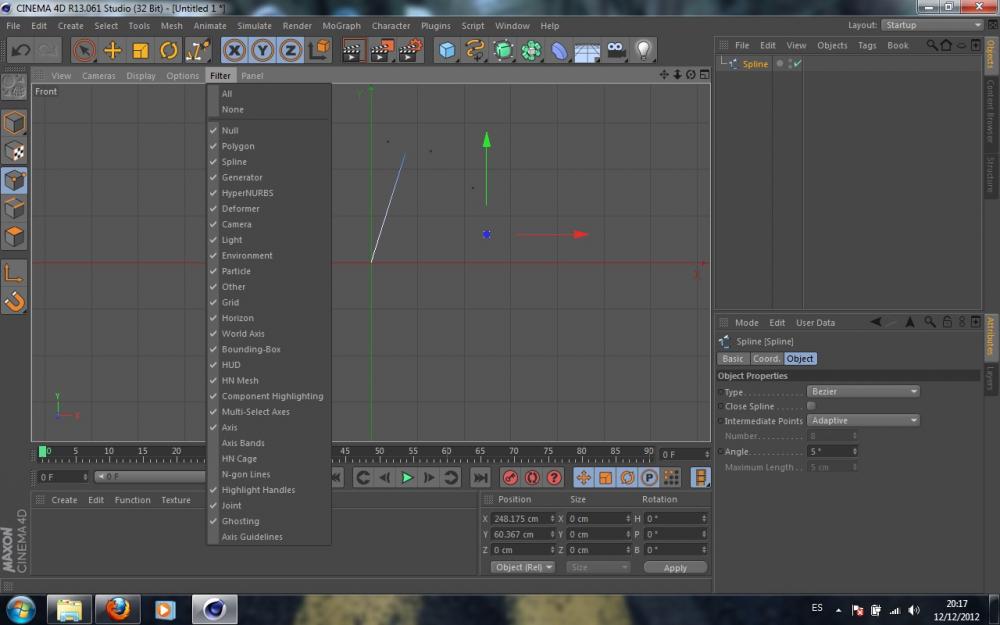Toggle the X-axis lock button
The height and width of the screenshot is (625, 1000).
234,50
